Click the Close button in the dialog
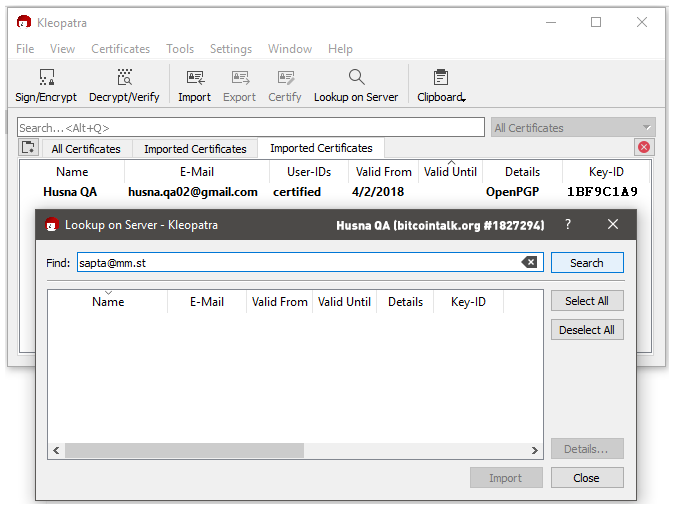Screen dimensions: 675x510 point(587,478)
